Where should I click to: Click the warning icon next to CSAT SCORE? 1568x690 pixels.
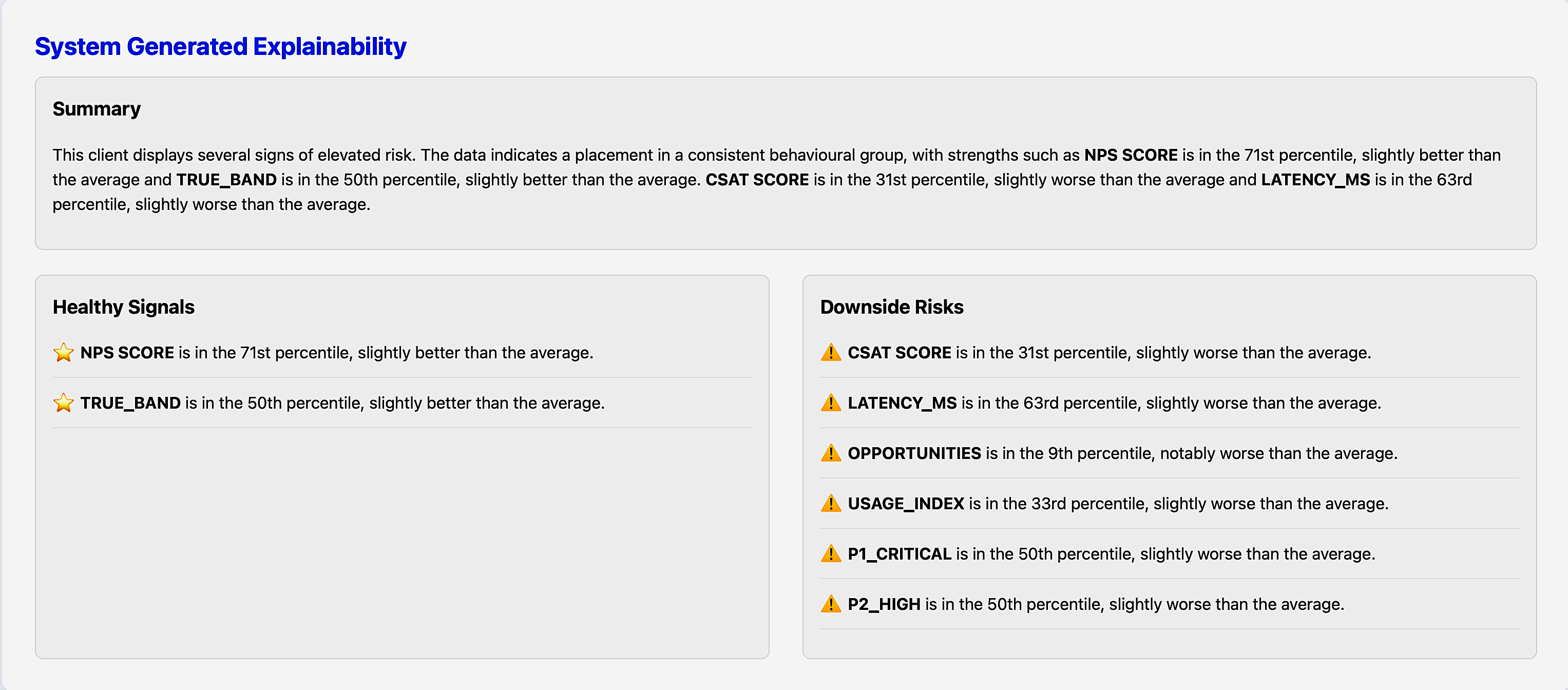[x=830, y=352]
